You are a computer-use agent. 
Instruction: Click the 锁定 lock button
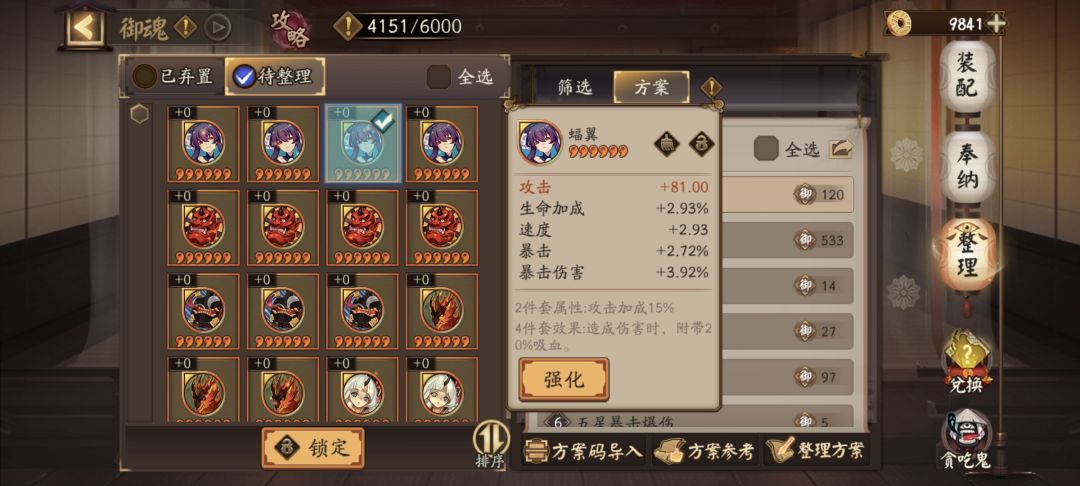point(313,447)
